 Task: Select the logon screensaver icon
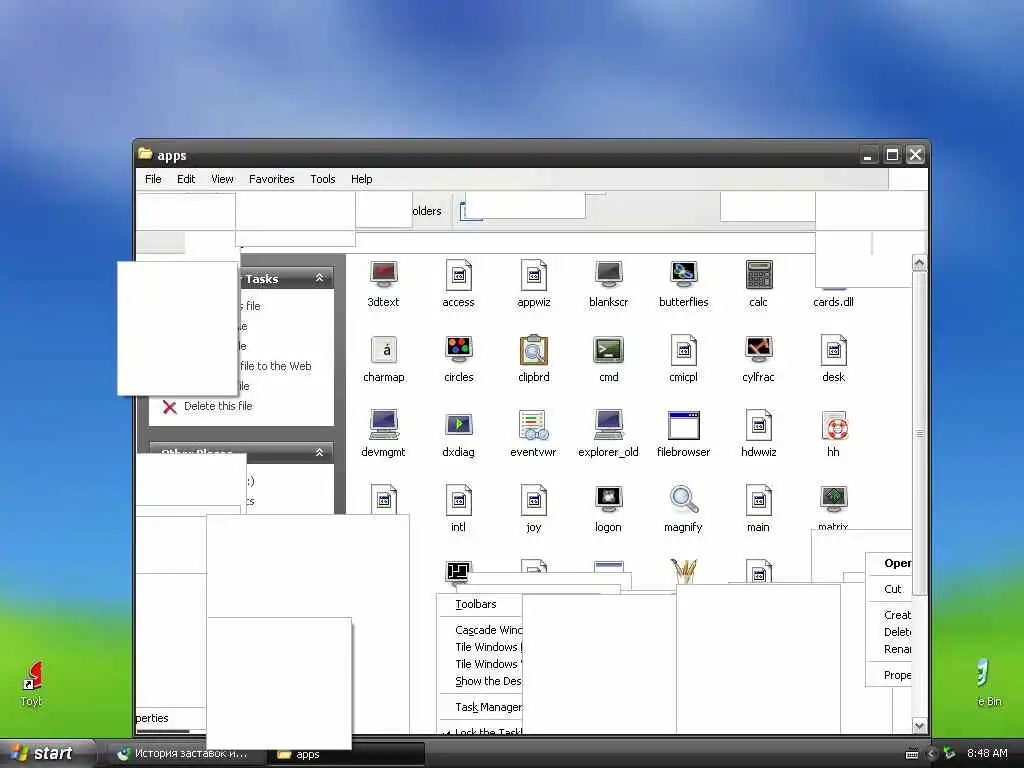click(609, 499)
